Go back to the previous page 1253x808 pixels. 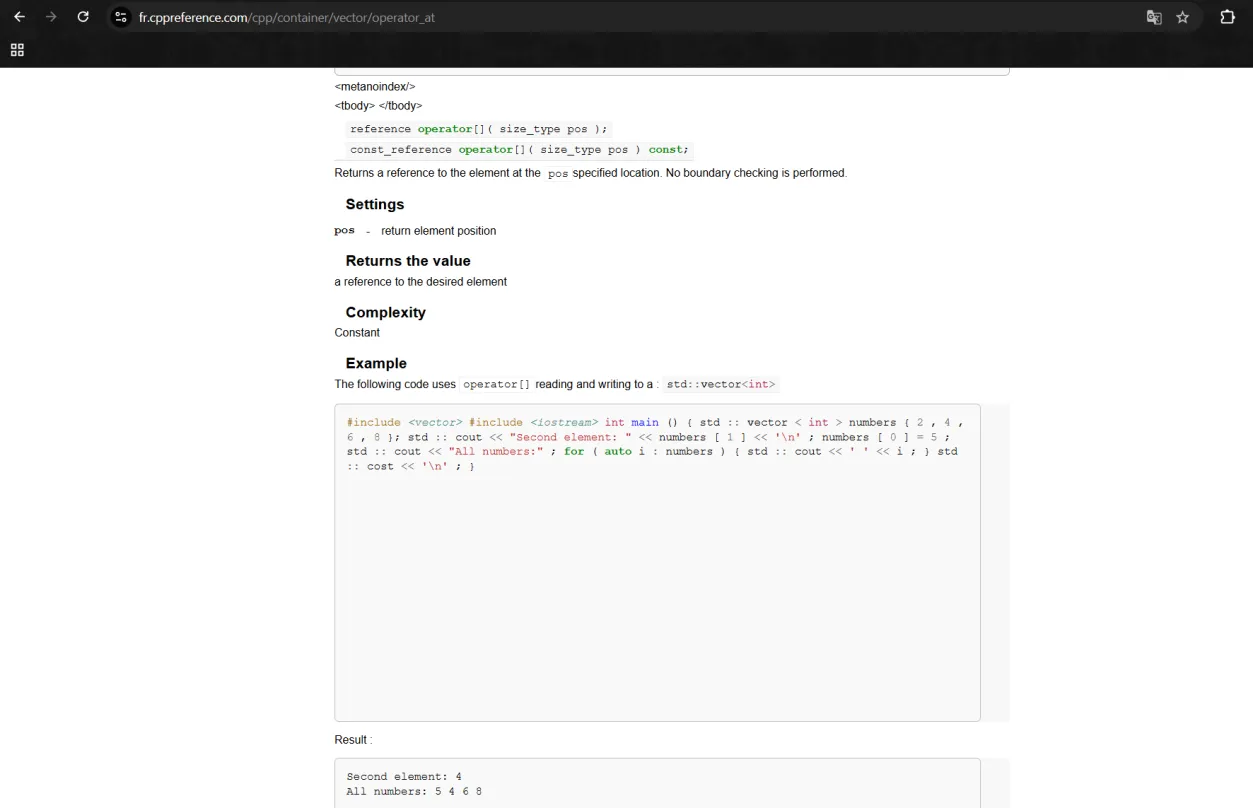pos(19,17)
